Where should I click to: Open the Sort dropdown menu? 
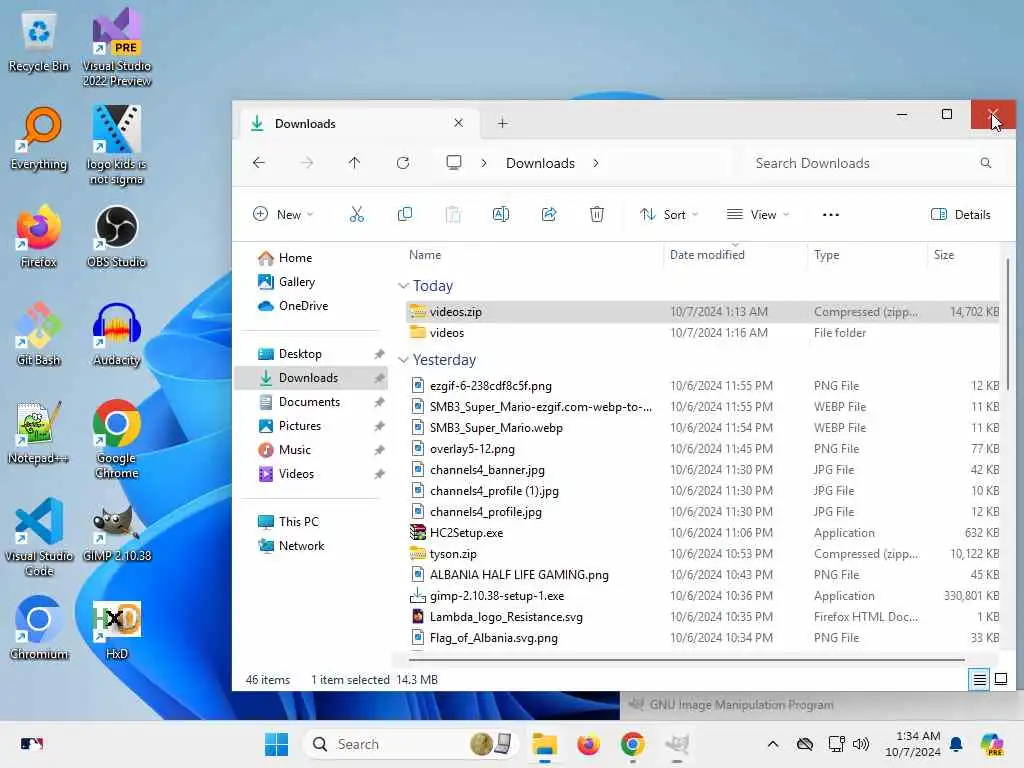(x=669, y=214)
